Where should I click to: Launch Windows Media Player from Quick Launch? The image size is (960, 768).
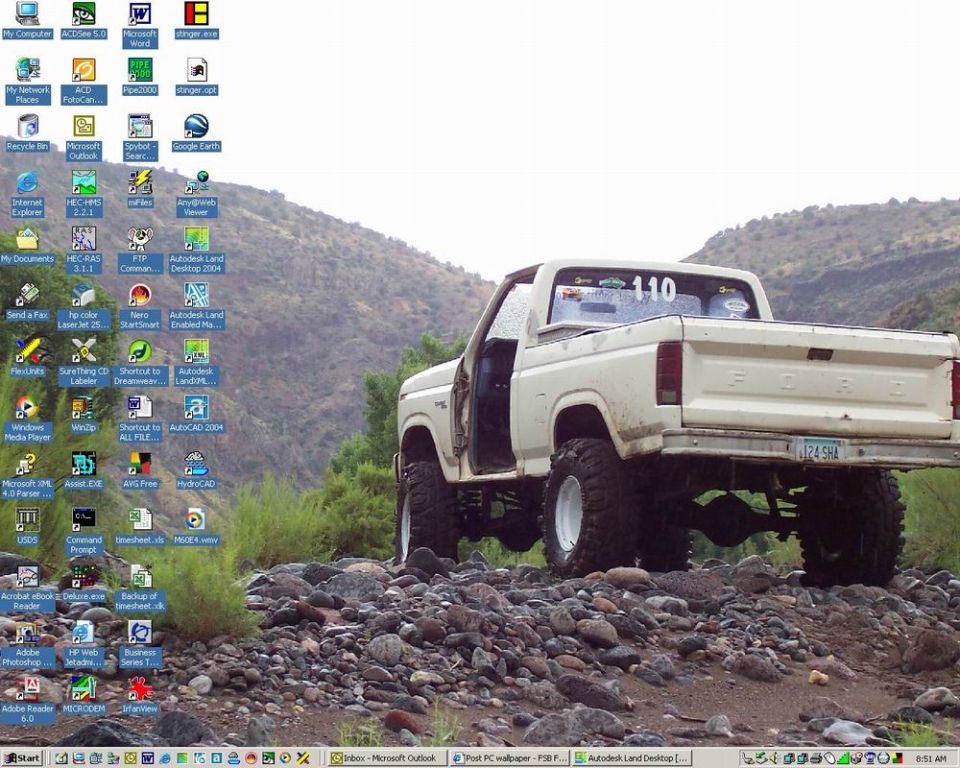pos(285,758)
